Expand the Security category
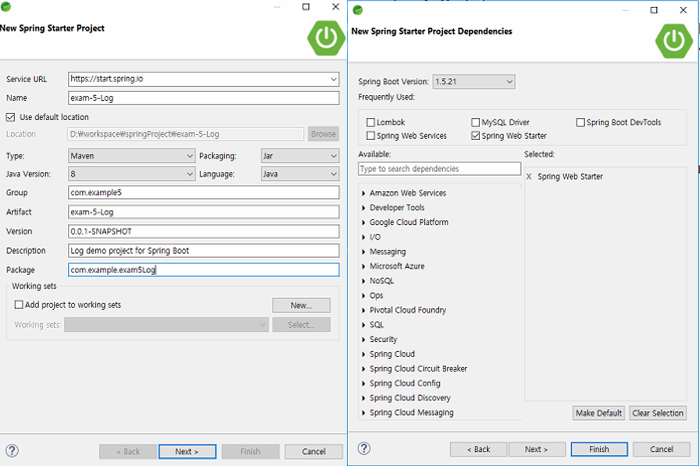 pos(363,339)
